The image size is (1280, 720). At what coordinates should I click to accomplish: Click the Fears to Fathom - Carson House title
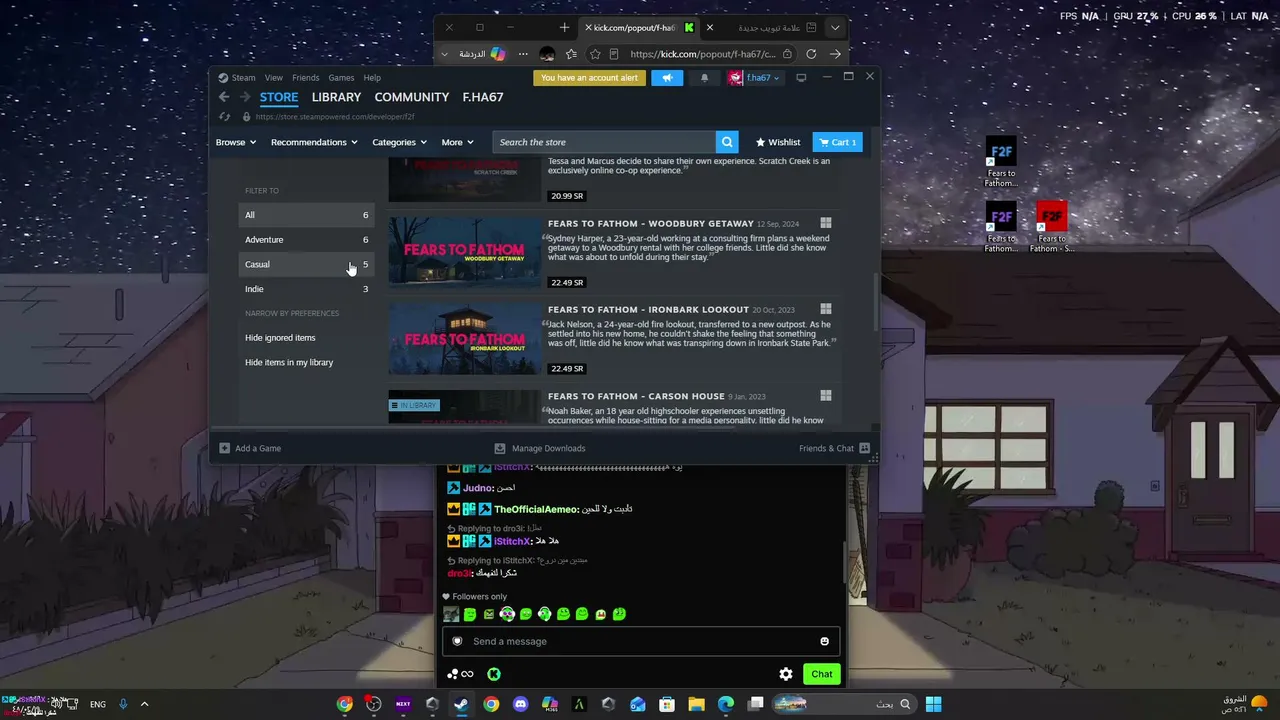(636, 396)
